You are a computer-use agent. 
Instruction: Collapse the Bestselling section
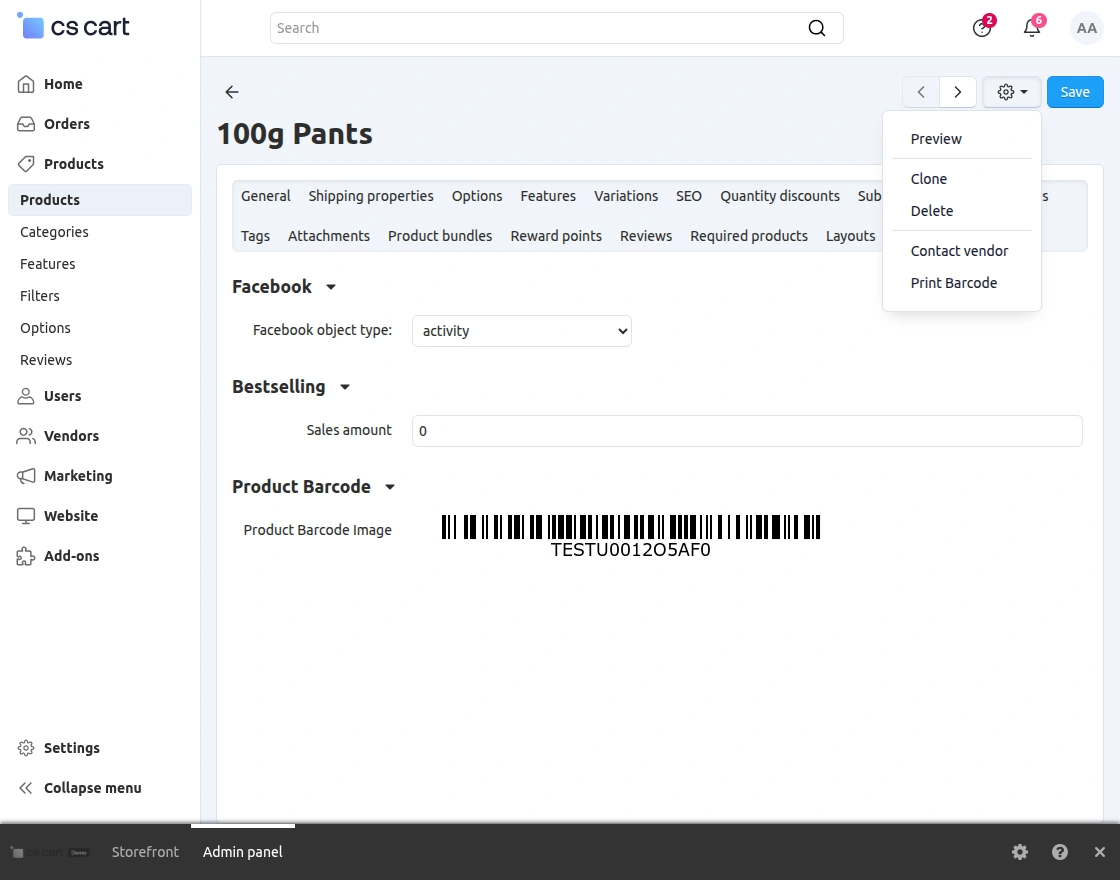click(291, 387)
